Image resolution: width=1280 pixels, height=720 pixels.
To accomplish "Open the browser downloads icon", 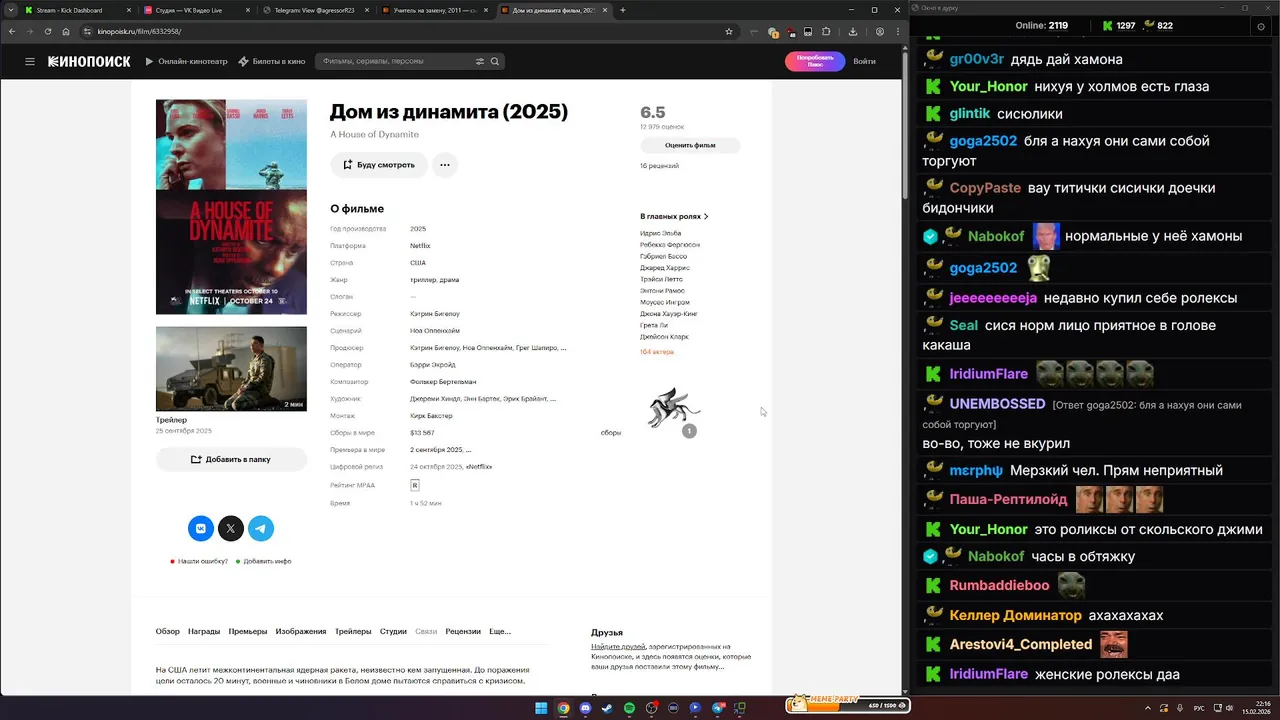I will (x=852, y=31).
